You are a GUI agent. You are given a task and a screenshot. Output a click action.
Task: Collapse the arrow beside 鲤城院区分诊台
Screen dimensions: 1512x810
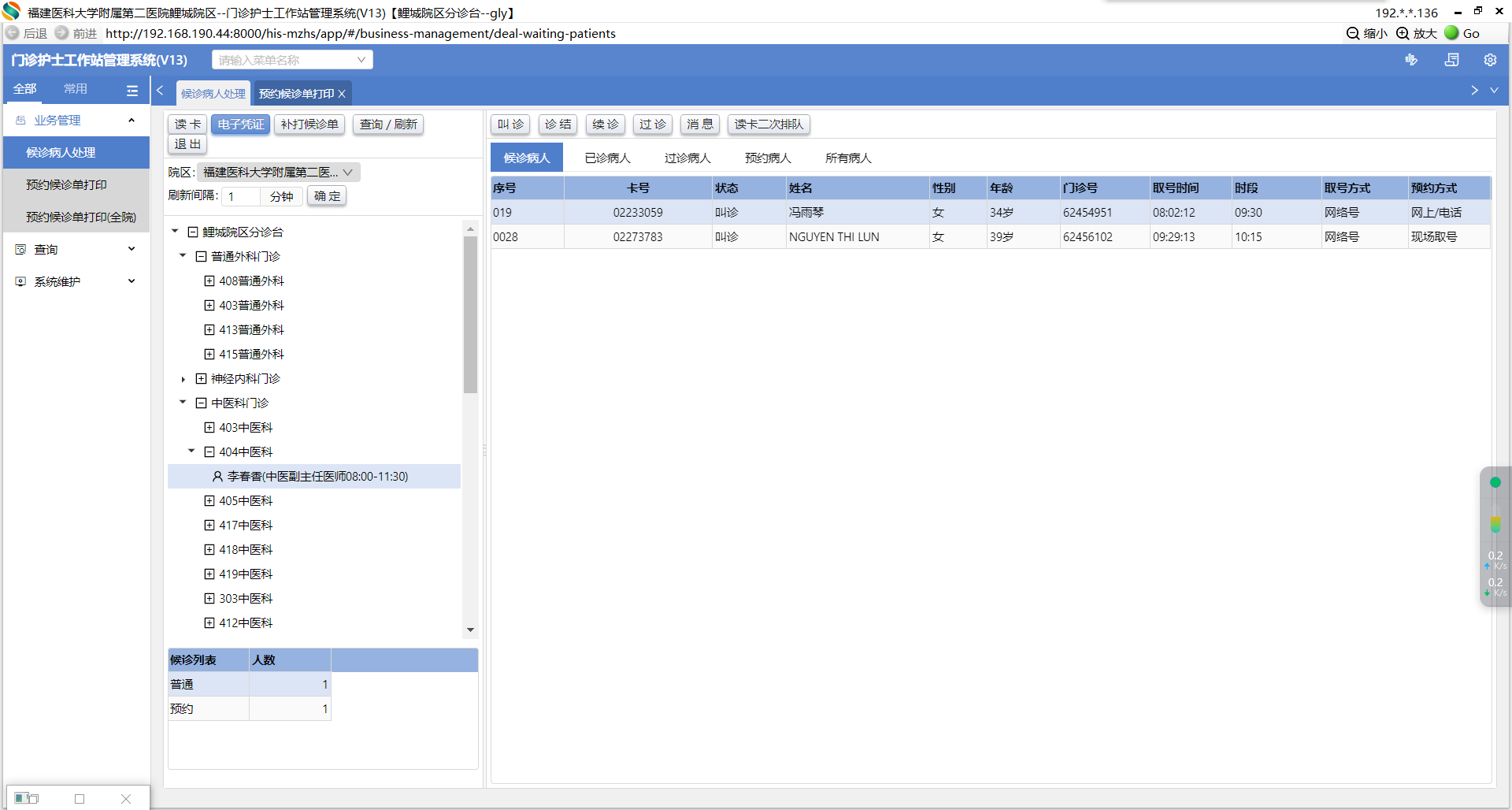(176, 232)
